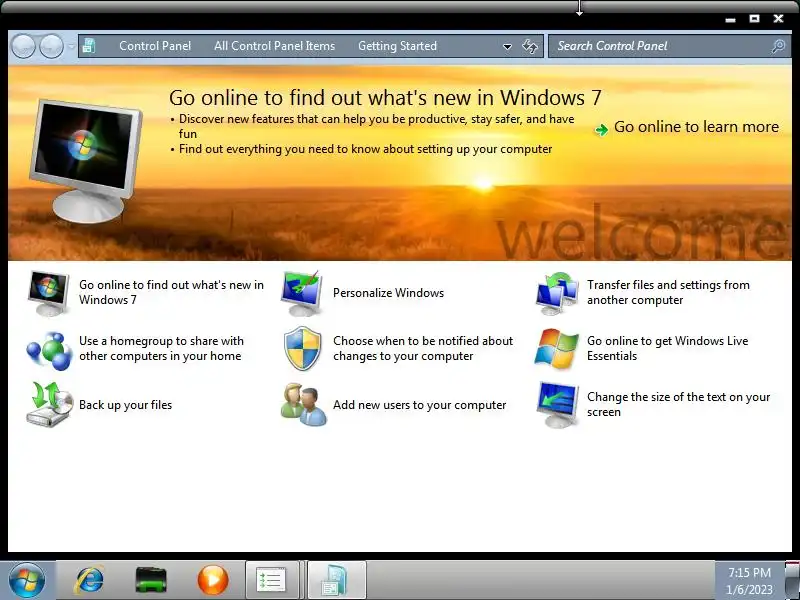This screenshot has width=800, height=600.
Task: Open Personalize Windows
Action: 388,293
